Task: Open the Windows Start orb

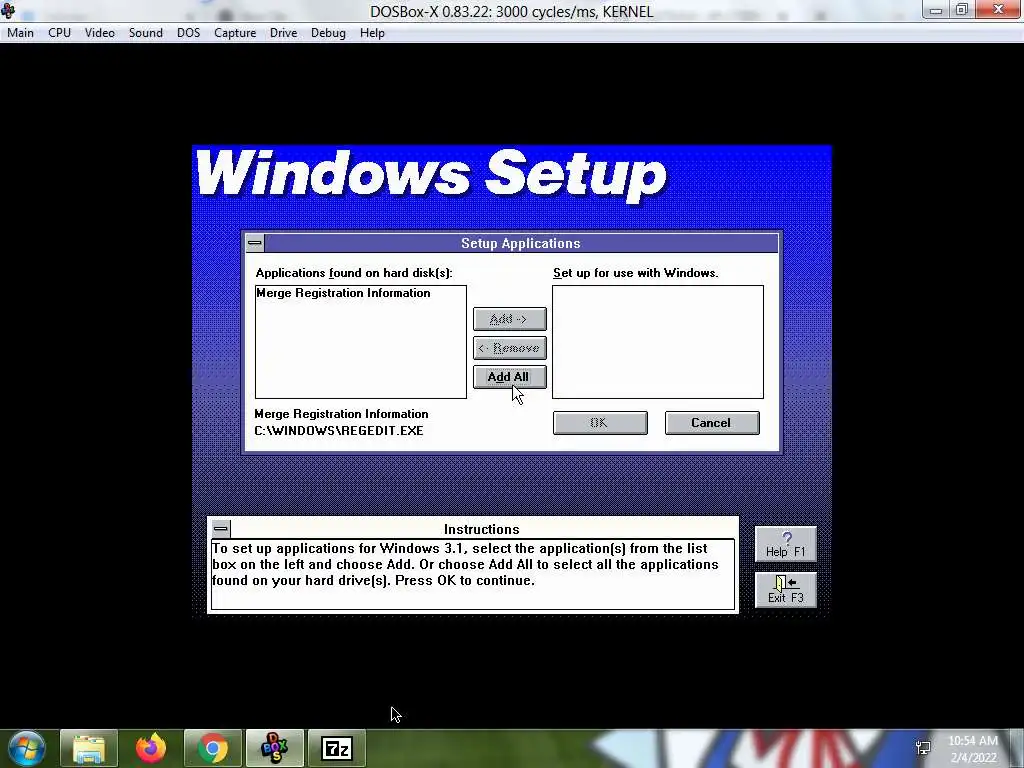Action: point(27,748)
